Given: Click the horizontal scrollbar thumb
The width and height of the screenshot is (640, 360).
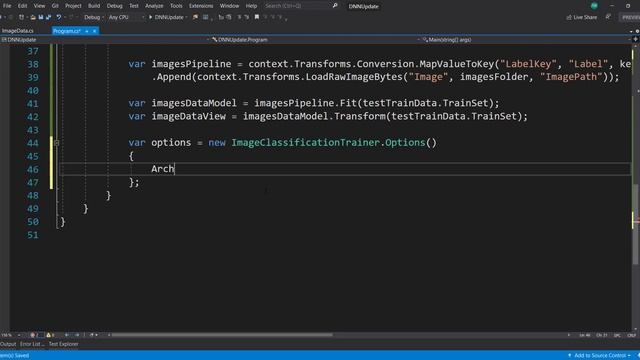Looking at the screenshot, I should [x=222, y=335].
